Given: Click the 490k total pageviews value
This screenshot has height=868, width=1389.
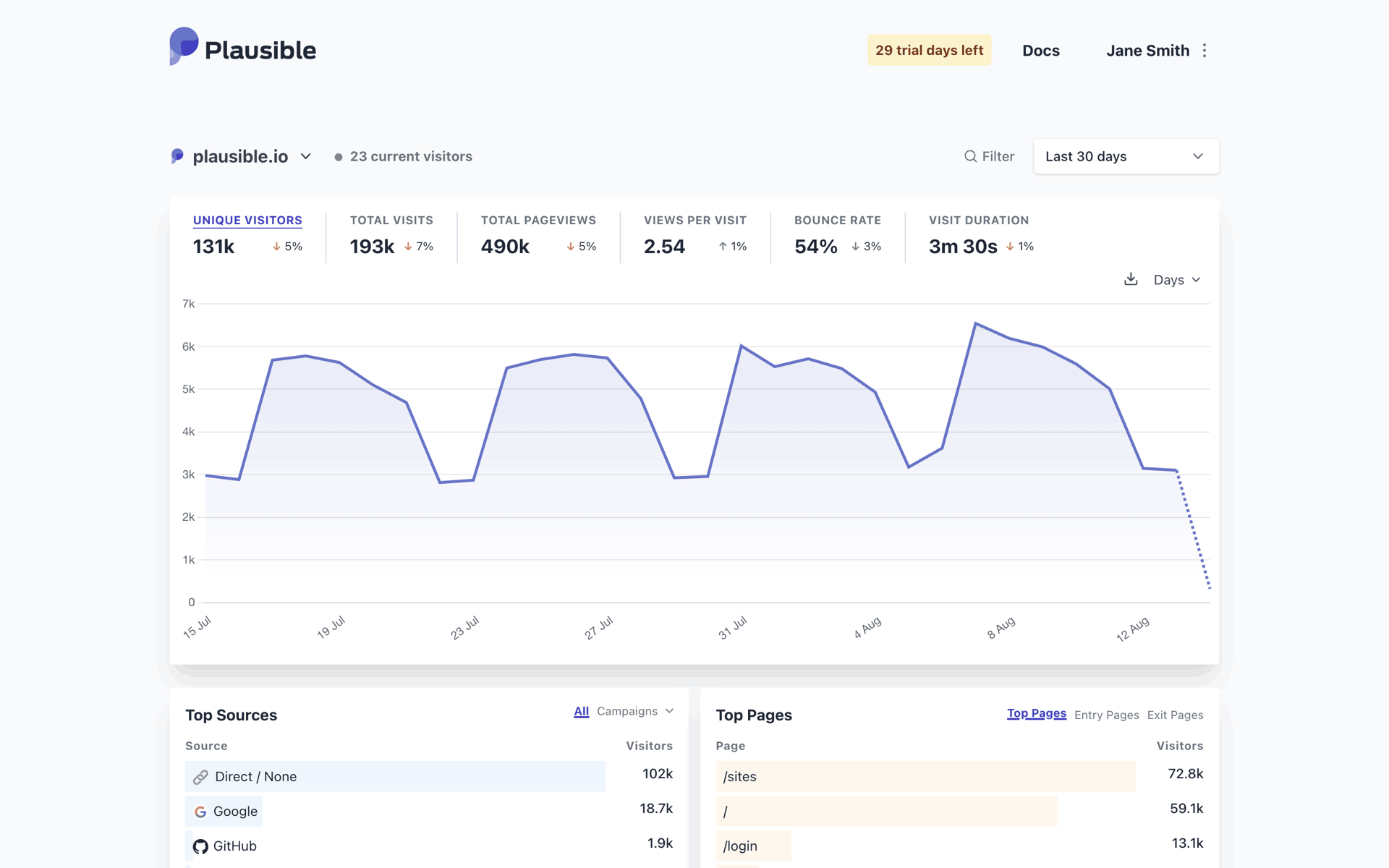Looking at the screenshot, I should pos(505,247).
